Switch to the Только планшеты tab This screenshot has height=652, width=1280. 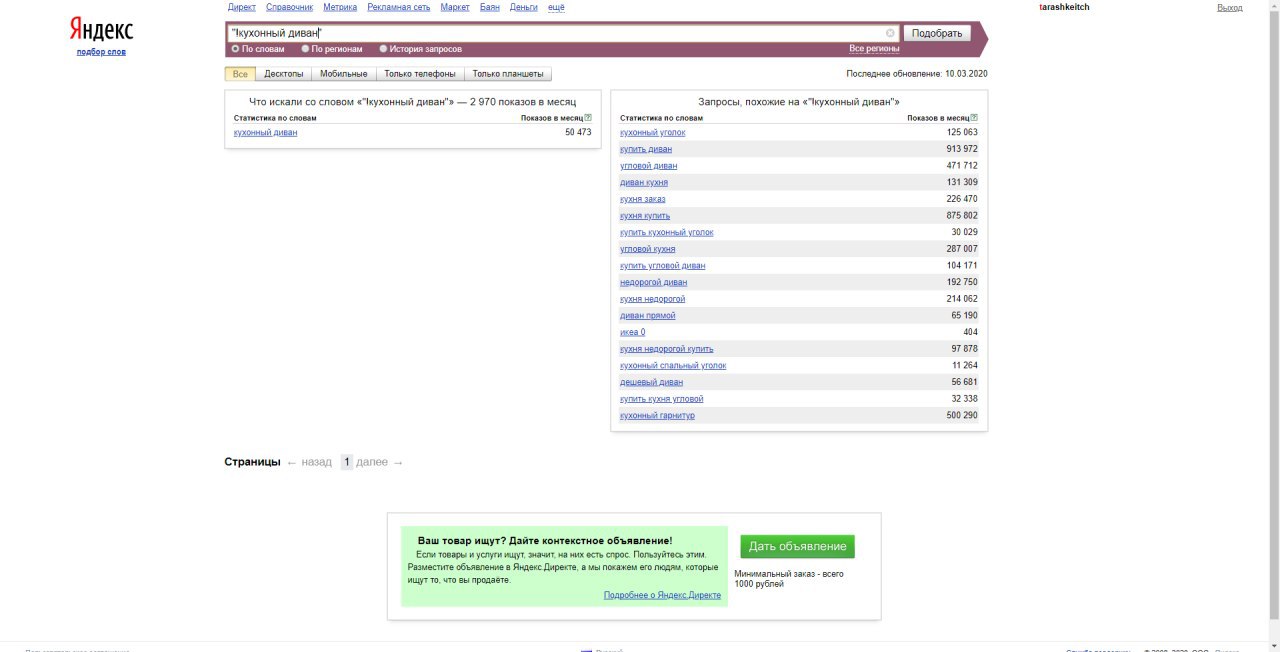[508, 74]
